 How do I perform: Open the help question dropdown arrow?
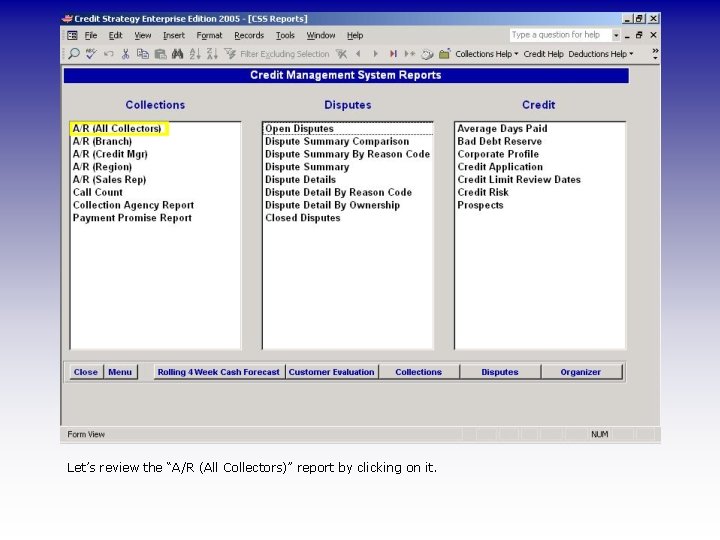click(x=616, y=35)
